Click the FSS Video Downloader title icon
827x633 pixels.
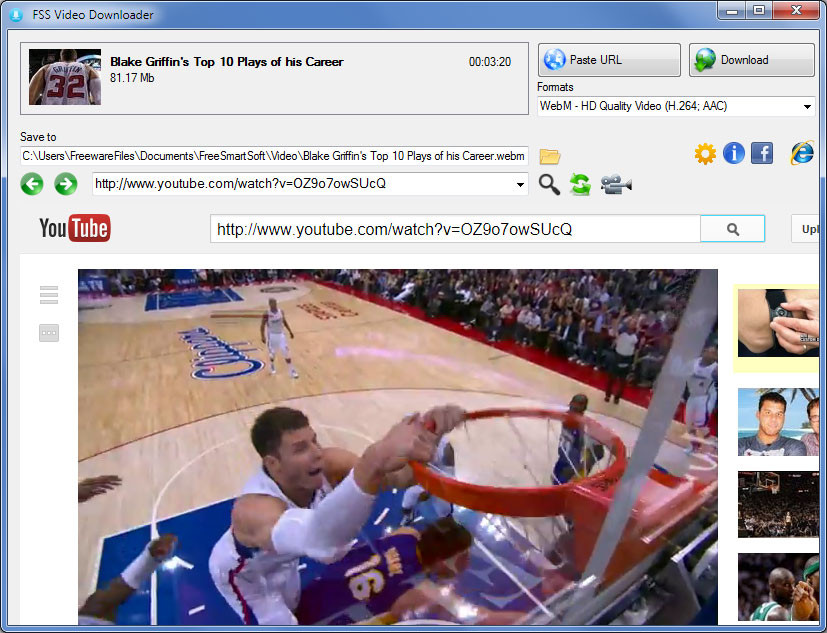pyautogui.click(x=16, y=15)
